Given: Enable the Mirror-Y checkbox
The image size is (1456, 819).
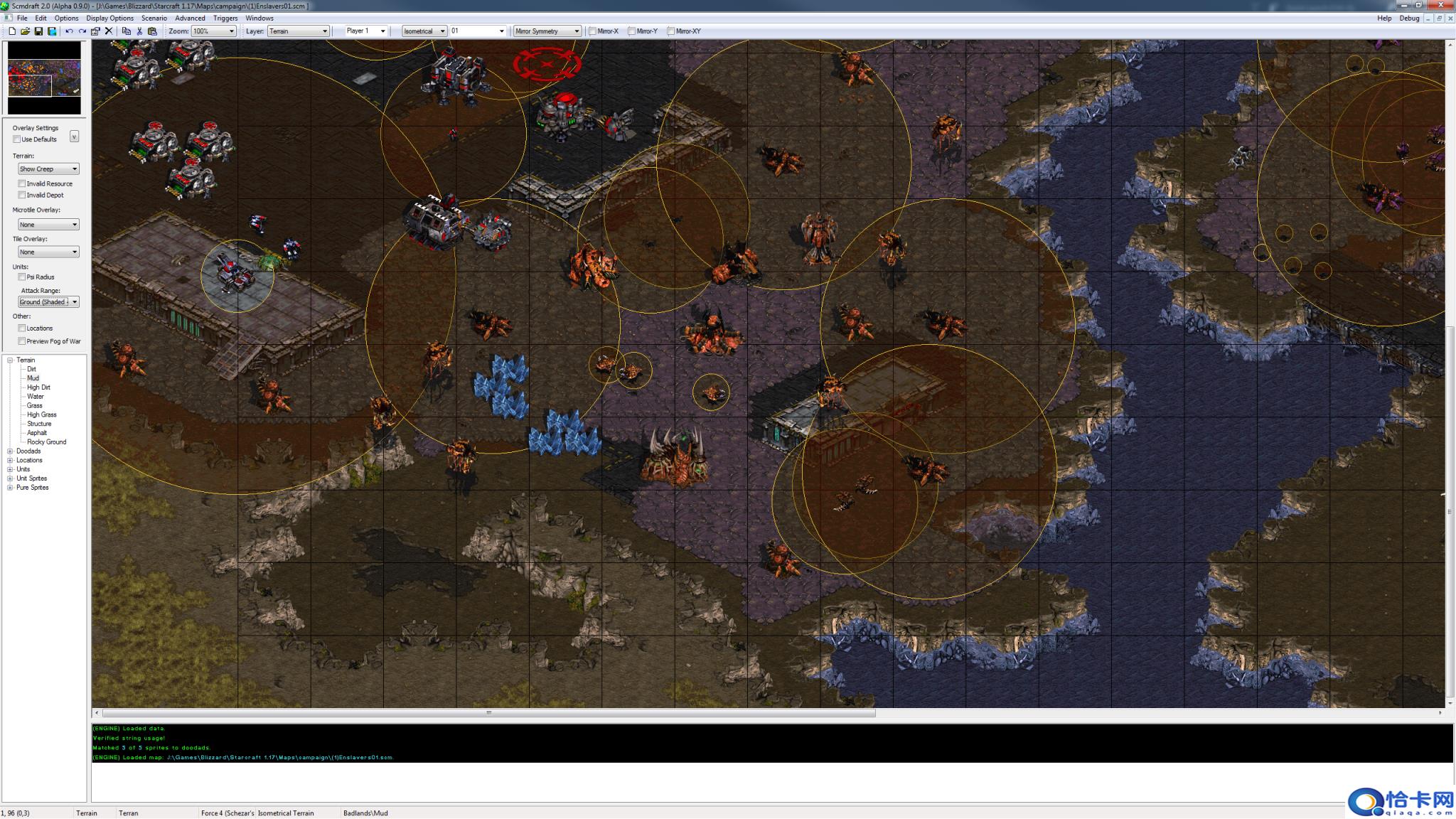Looking at the screenshot, I should pos(631,31).
